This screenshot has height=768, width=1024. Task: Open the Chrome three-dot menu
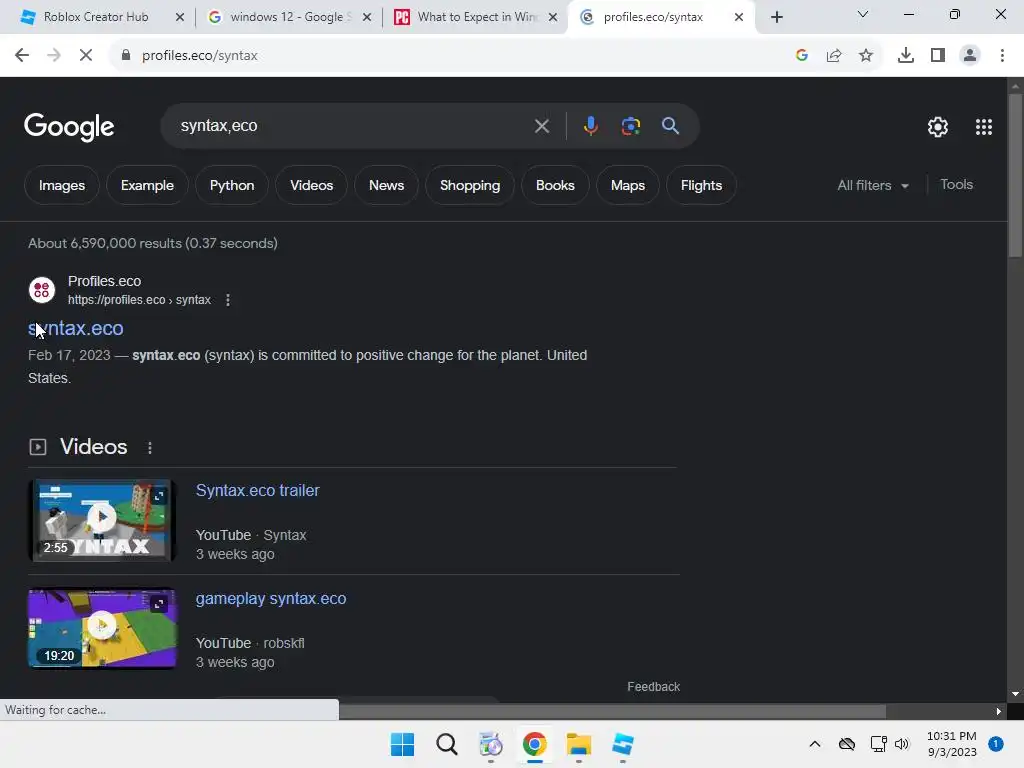point(1002,56)
